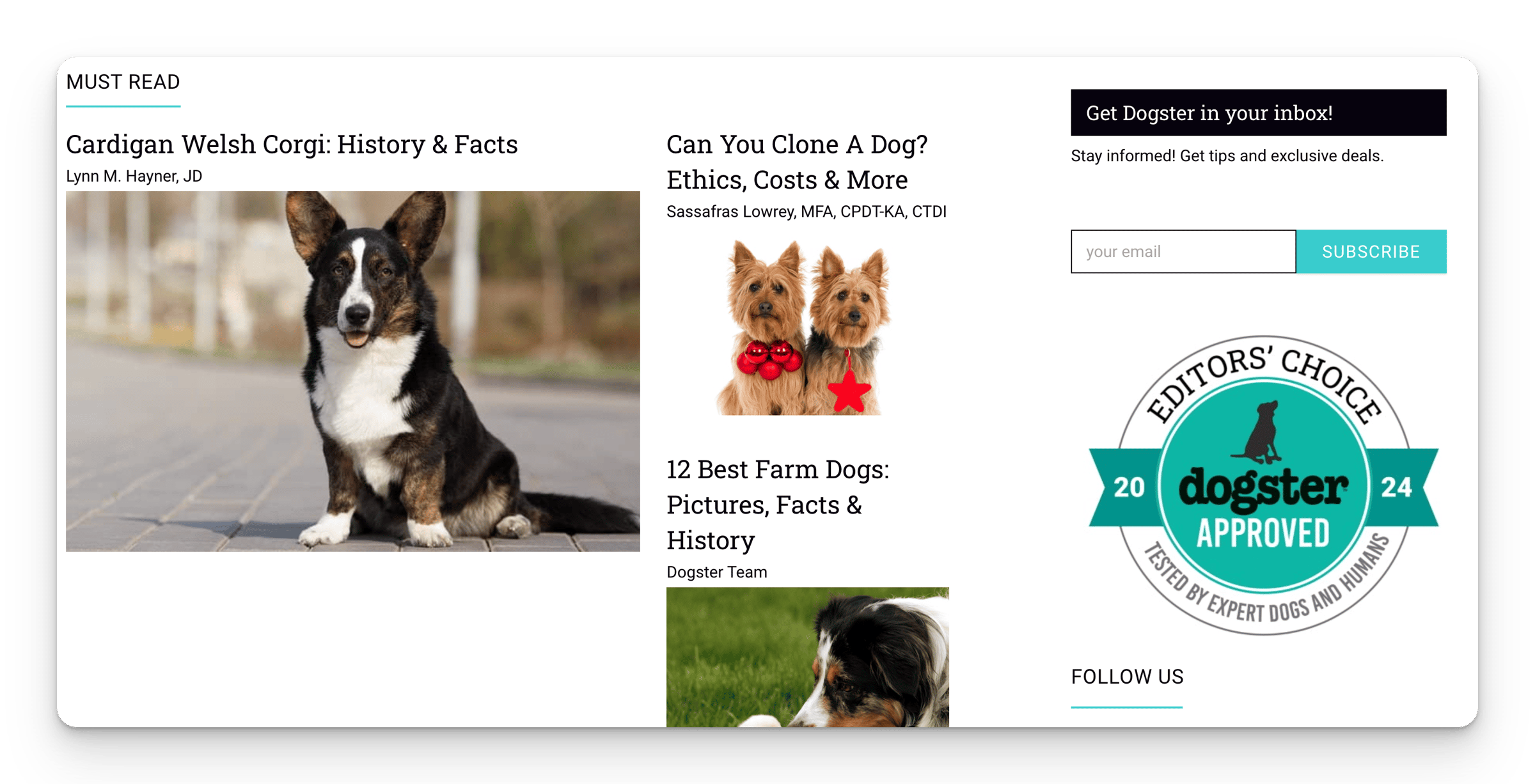1535x784 pixels.
Task: Click the FOLLOW US heading
Action: 1127,677
